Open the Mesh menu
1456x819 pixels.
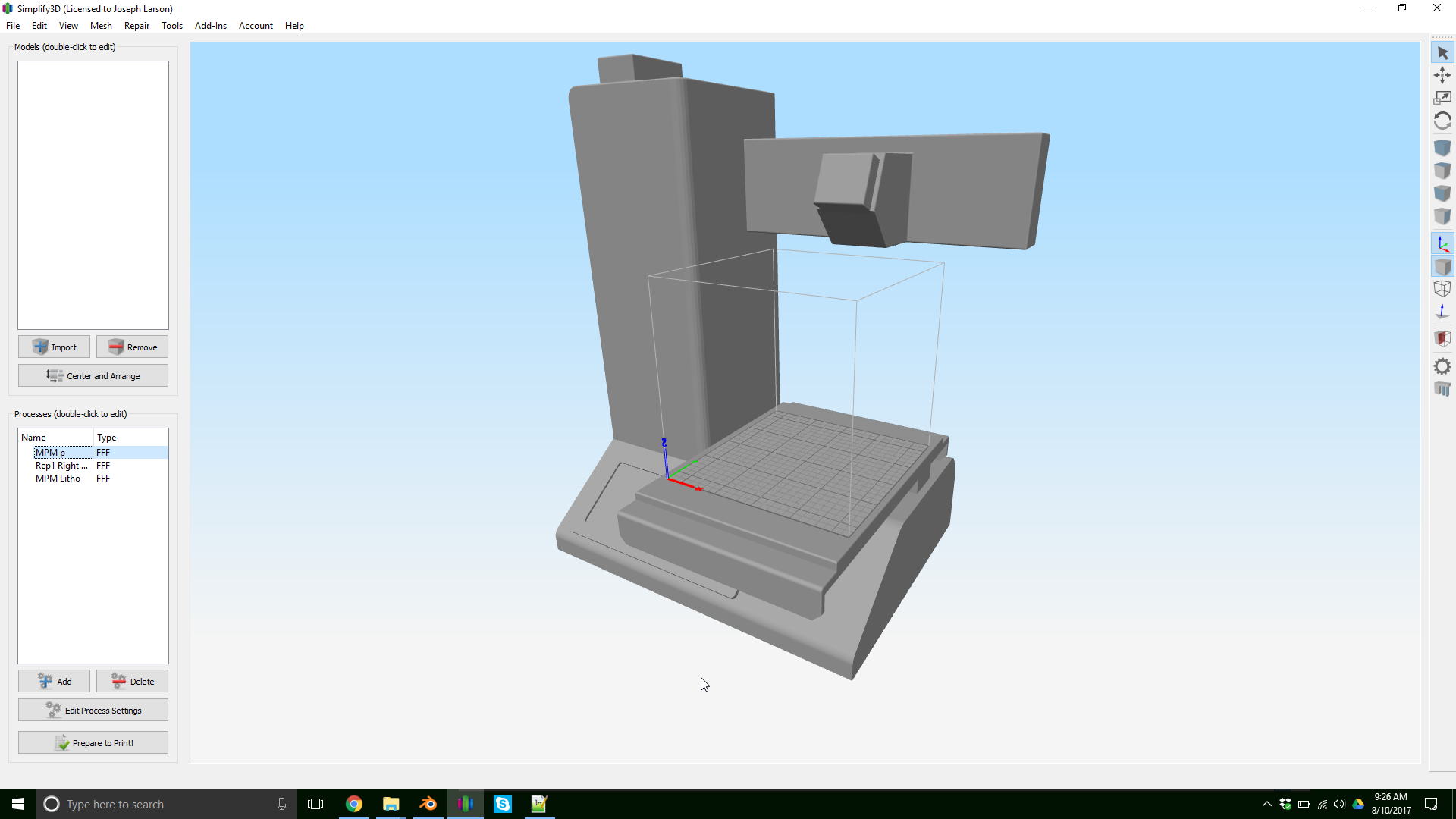pos(101,26)
